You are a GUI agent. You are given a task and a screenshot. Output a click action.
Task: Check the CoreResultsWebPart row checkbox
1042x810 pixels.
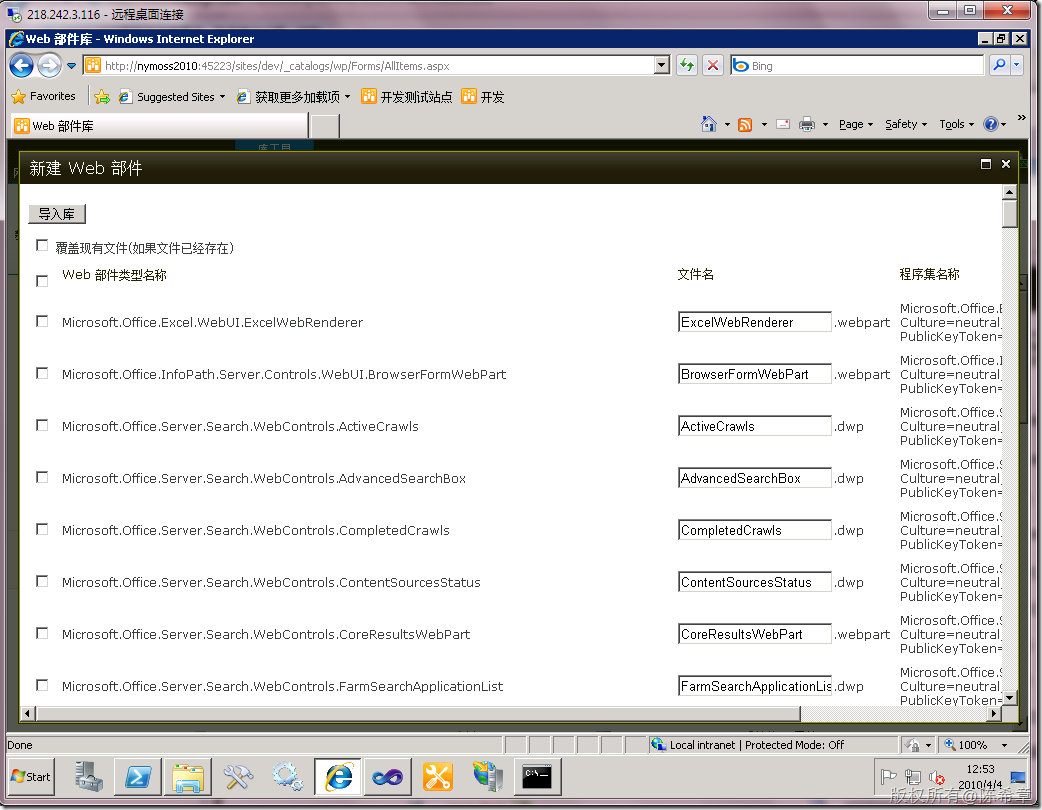(42, 633)
